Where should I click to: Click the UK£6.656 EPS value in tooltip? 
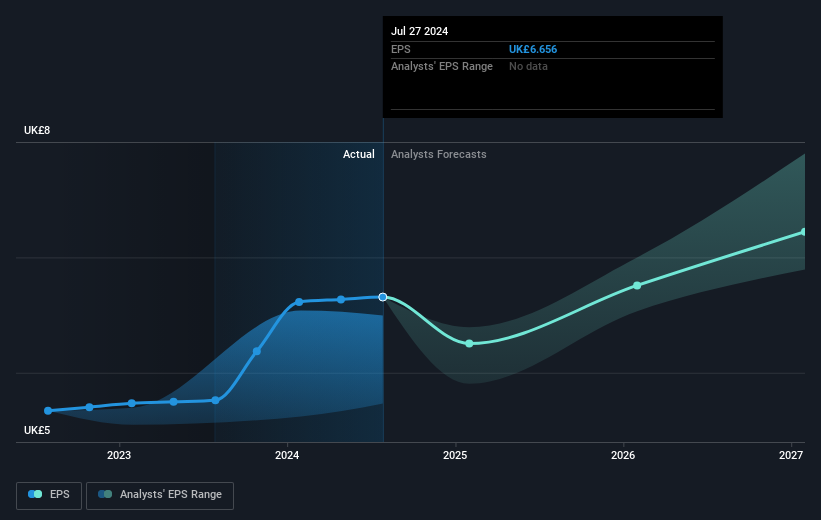tap(533, 49)
